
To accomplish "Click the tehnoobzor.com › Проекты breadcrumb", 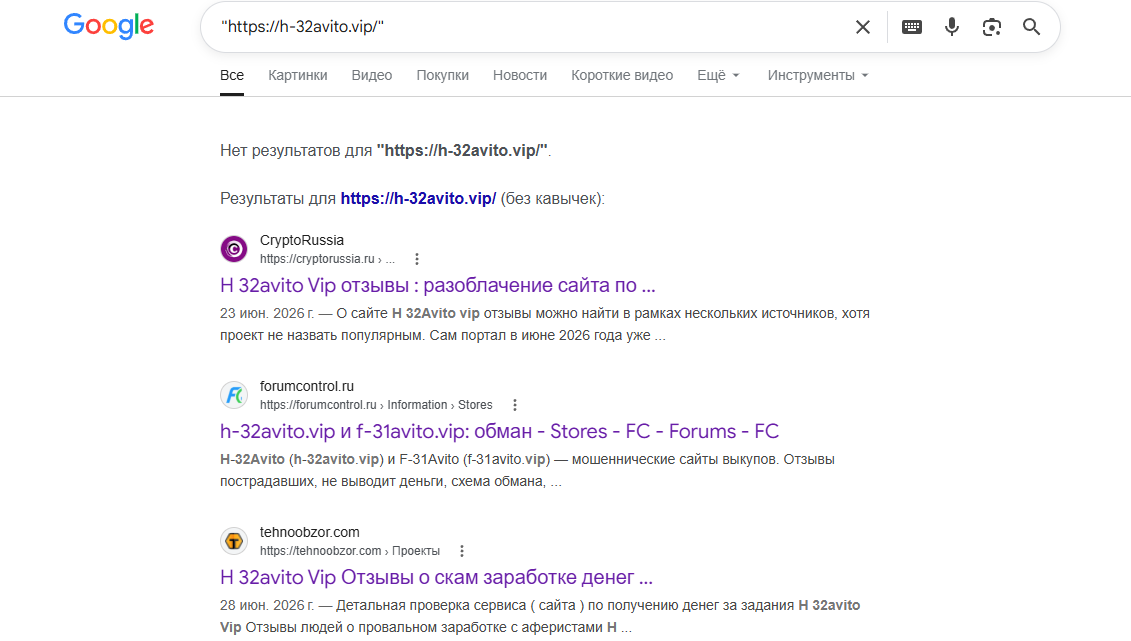I will tap(350, 551).
